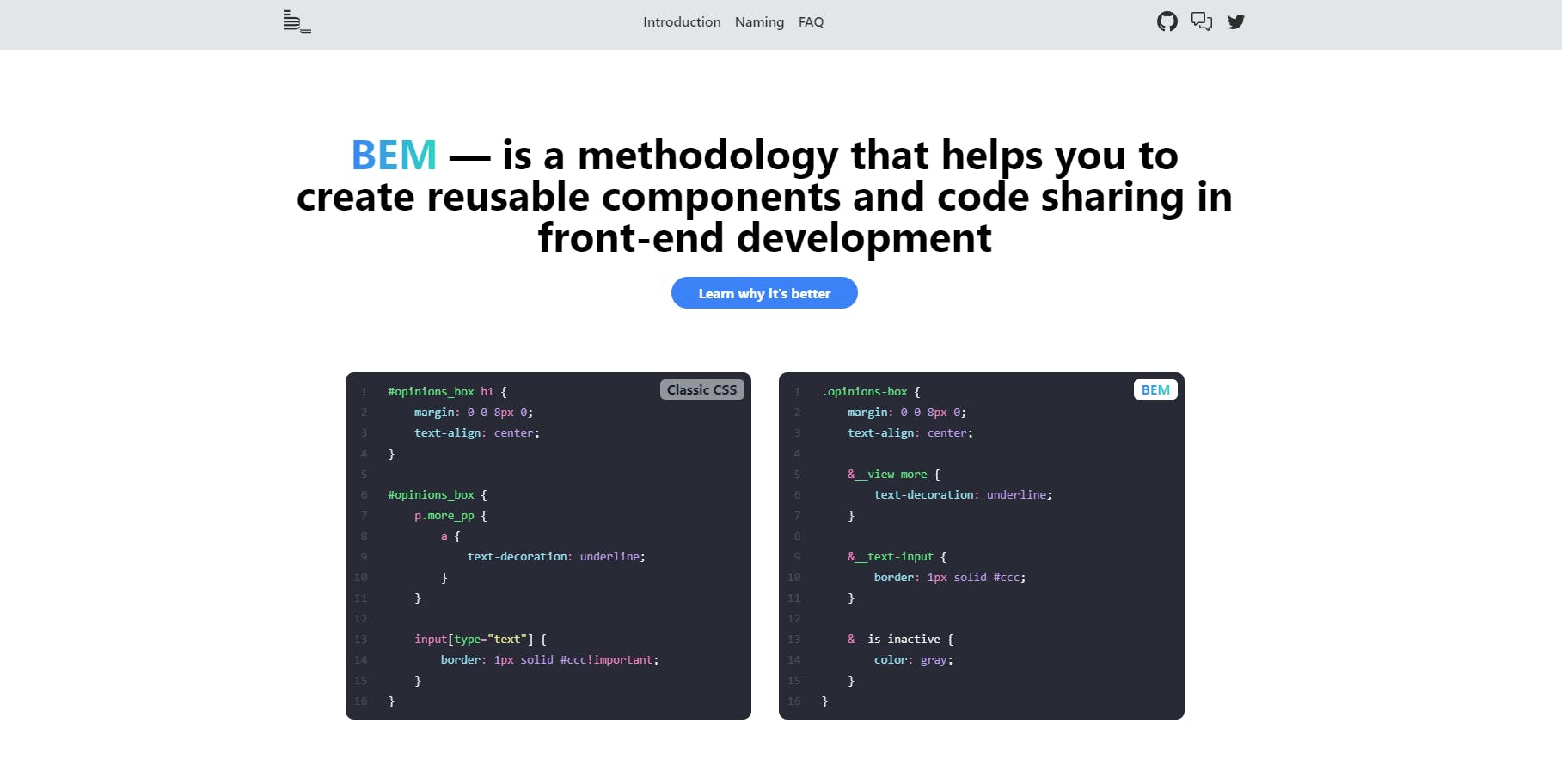This screenshot has height=784, width=1562.
Task: Open the FAQ page
Action: (811, 22)
